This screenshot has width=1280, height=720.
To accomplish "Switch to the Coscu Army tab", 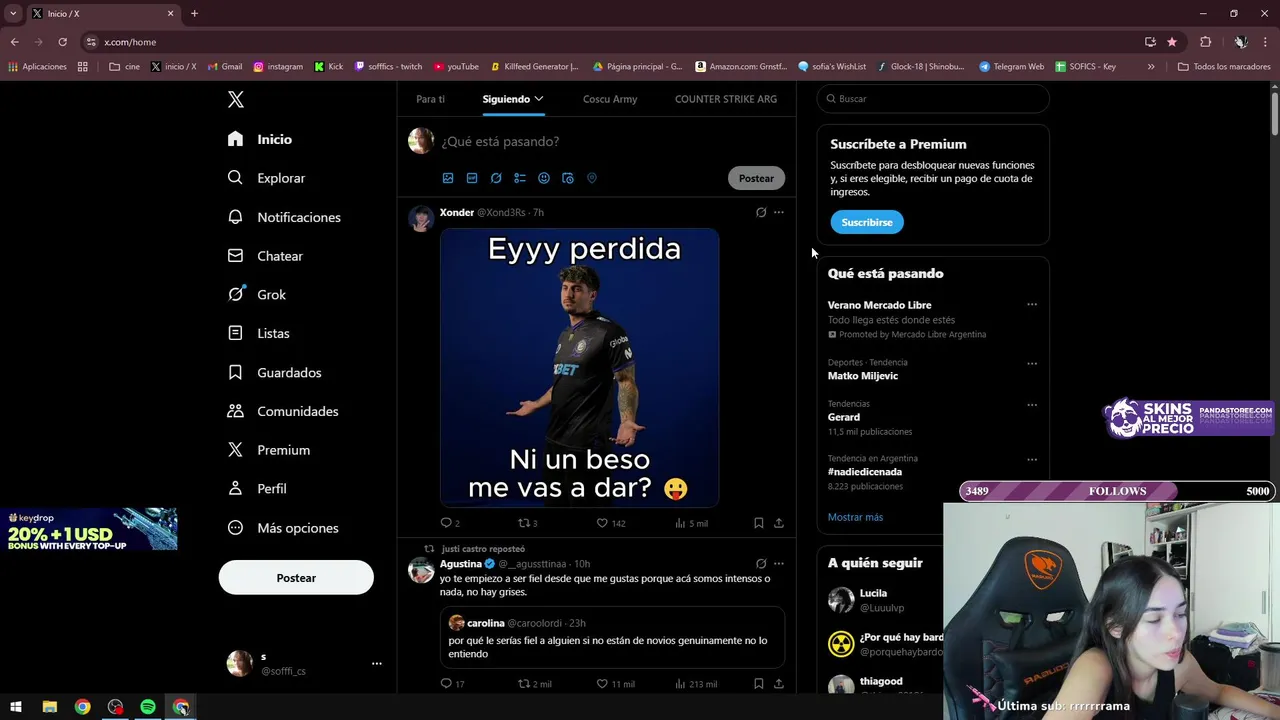I will pos(610,99).
